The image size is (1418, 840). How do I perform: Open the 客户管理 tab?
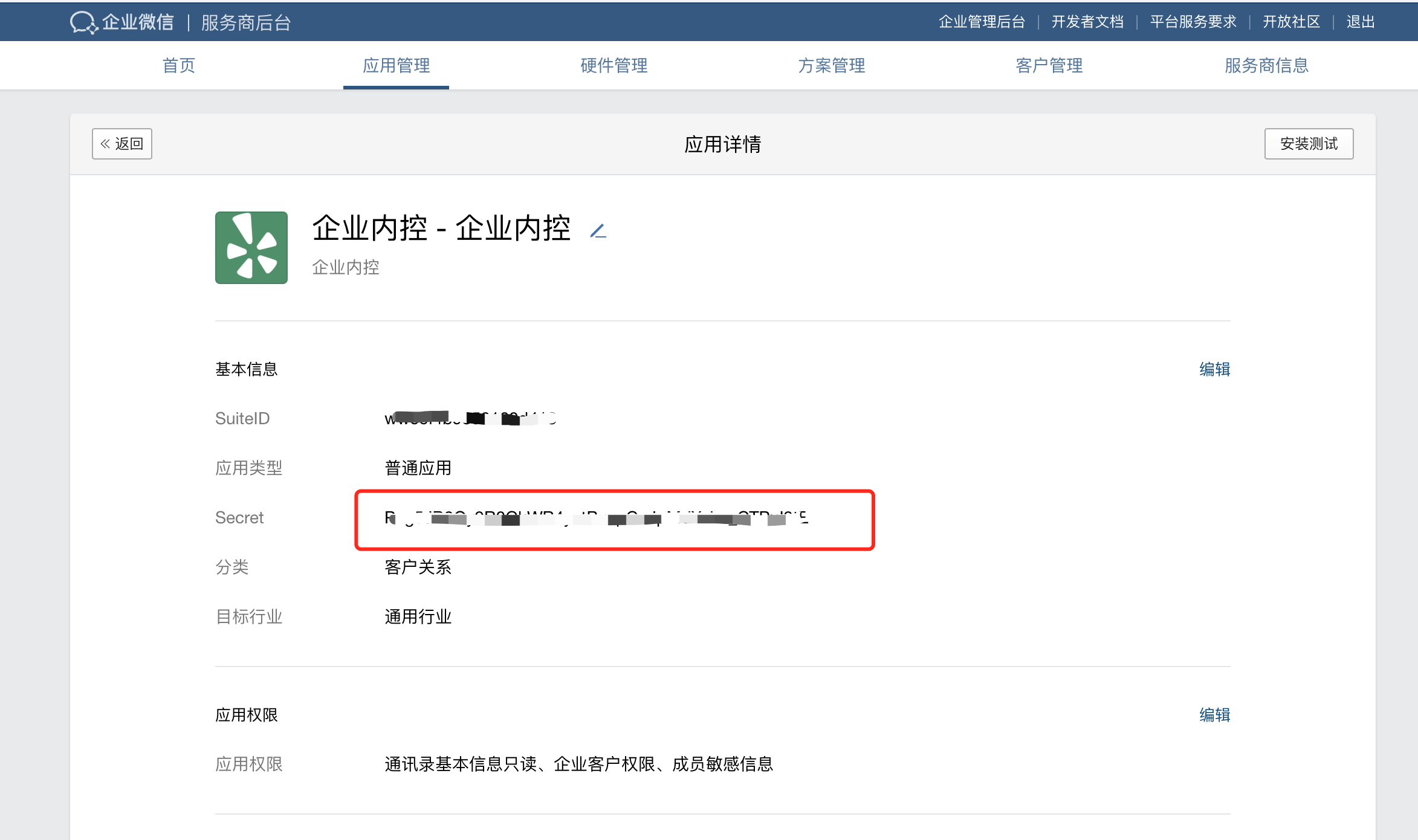coord(1049,65)
